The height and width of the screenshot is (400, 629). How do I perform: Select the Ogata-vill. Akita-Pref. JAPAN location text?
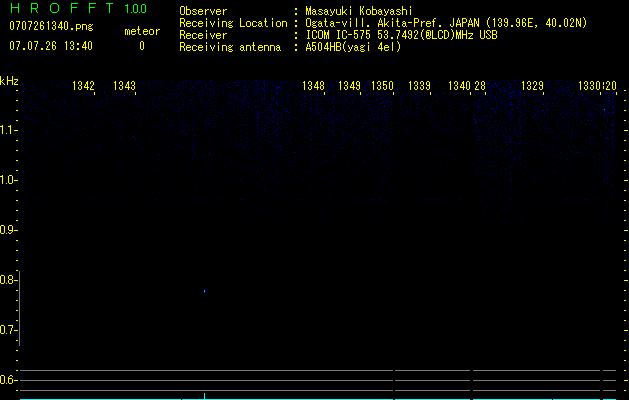pyautogui.click(x=446, y=23)
